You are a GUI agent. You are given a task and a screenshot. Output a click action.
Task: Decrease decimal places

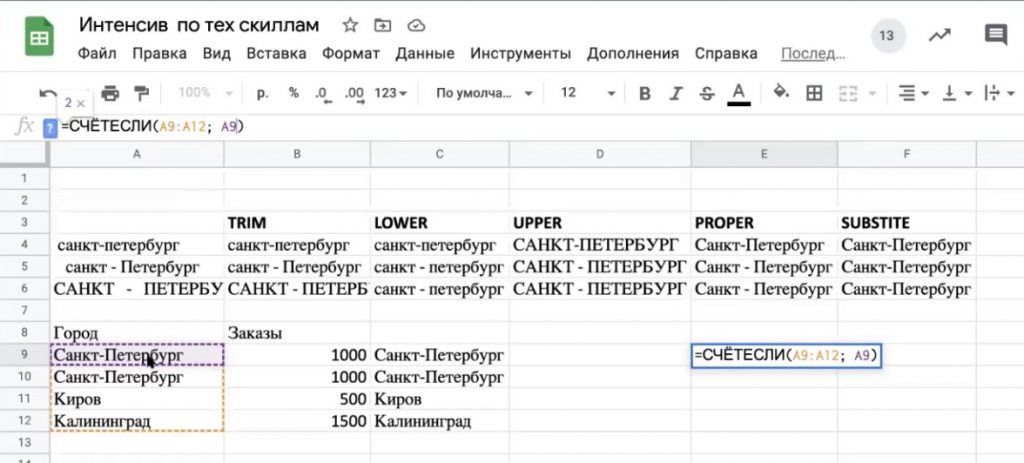coord(323,94)
